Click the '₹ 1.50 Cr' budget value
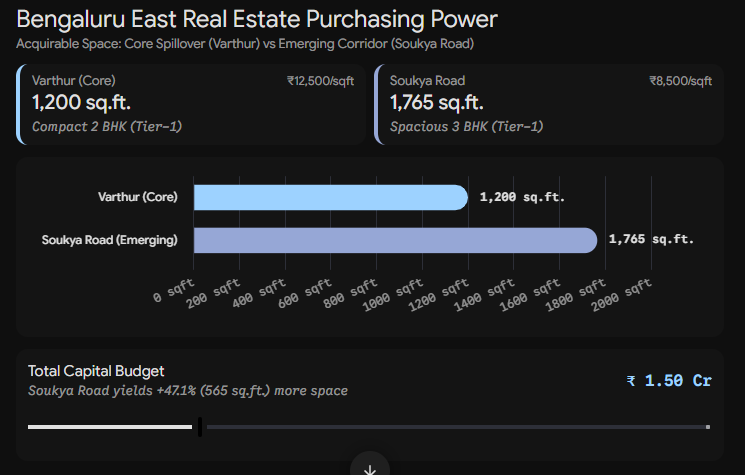Viewport: 745px width, 475px height. pyautogui.click(x=669, y=380)
